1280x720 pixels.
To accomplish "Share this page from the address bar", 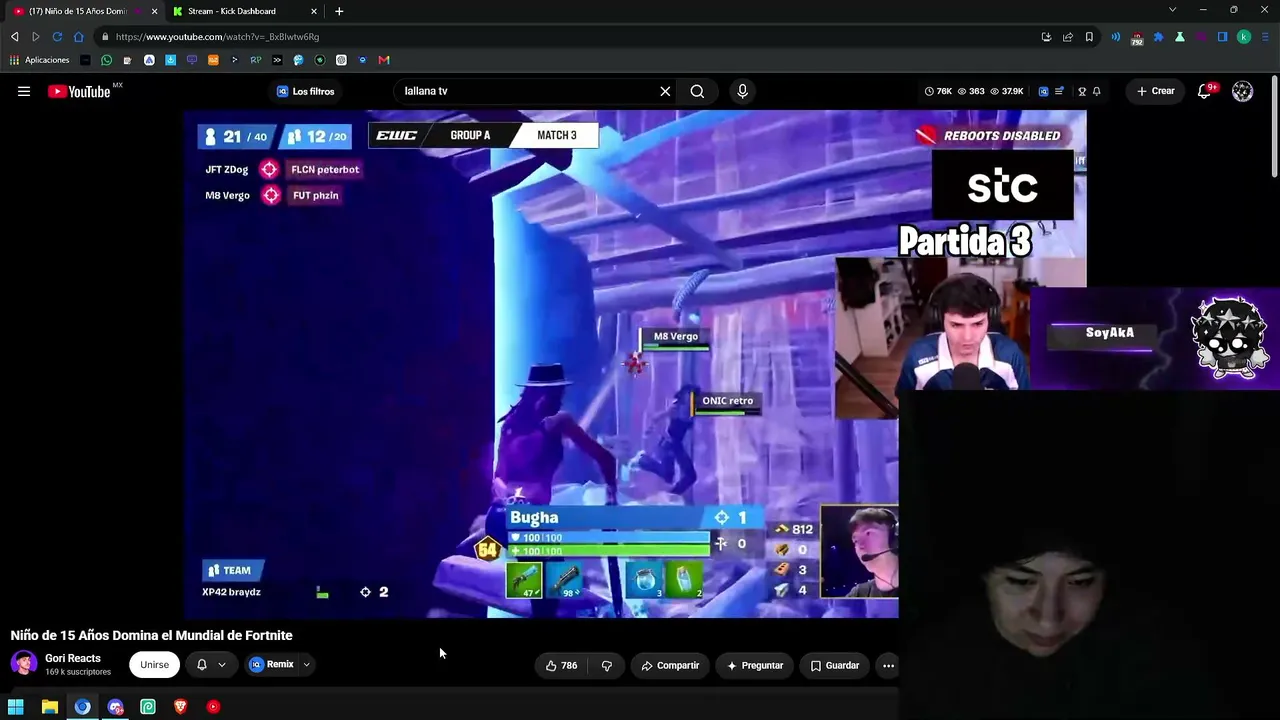I will click(x=1067, y=37).
